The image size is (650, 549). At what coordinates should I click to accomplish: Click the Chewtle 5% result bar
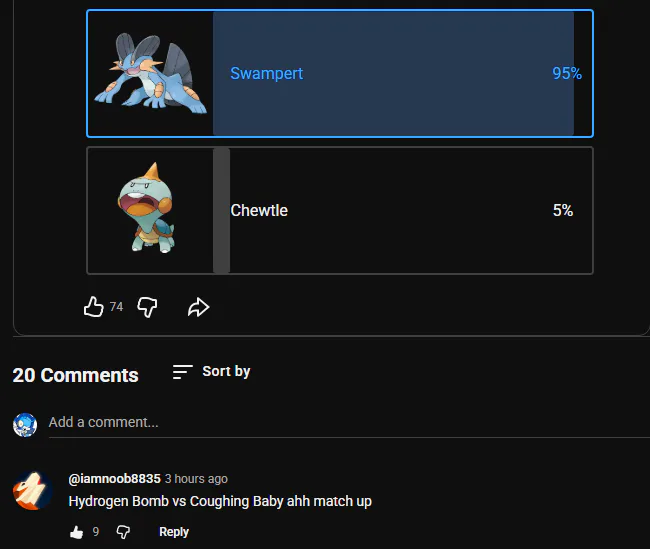click(221, 210)
